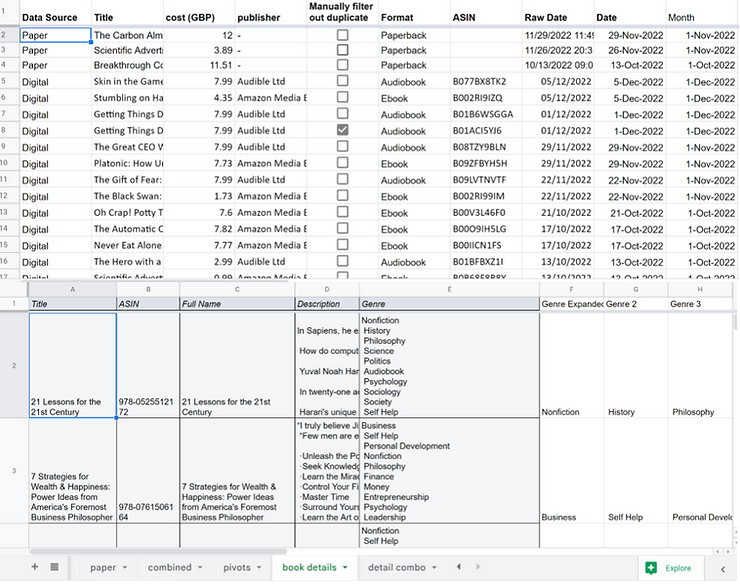This screenshot has height=585, width=740.
Task: Check the box for The Black Swan row
Action: tap(343, 196)
